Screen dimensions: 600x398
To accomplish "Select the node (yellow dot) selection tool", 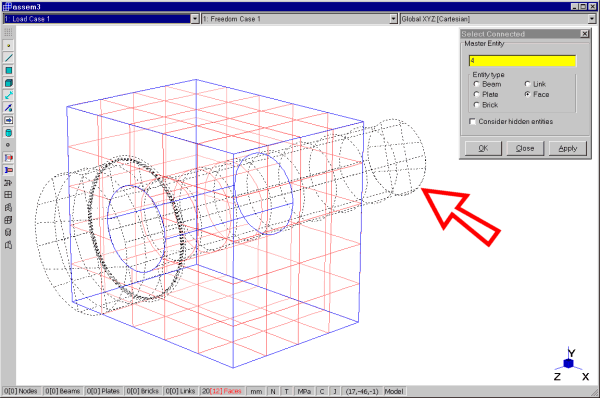I will 8,46.
